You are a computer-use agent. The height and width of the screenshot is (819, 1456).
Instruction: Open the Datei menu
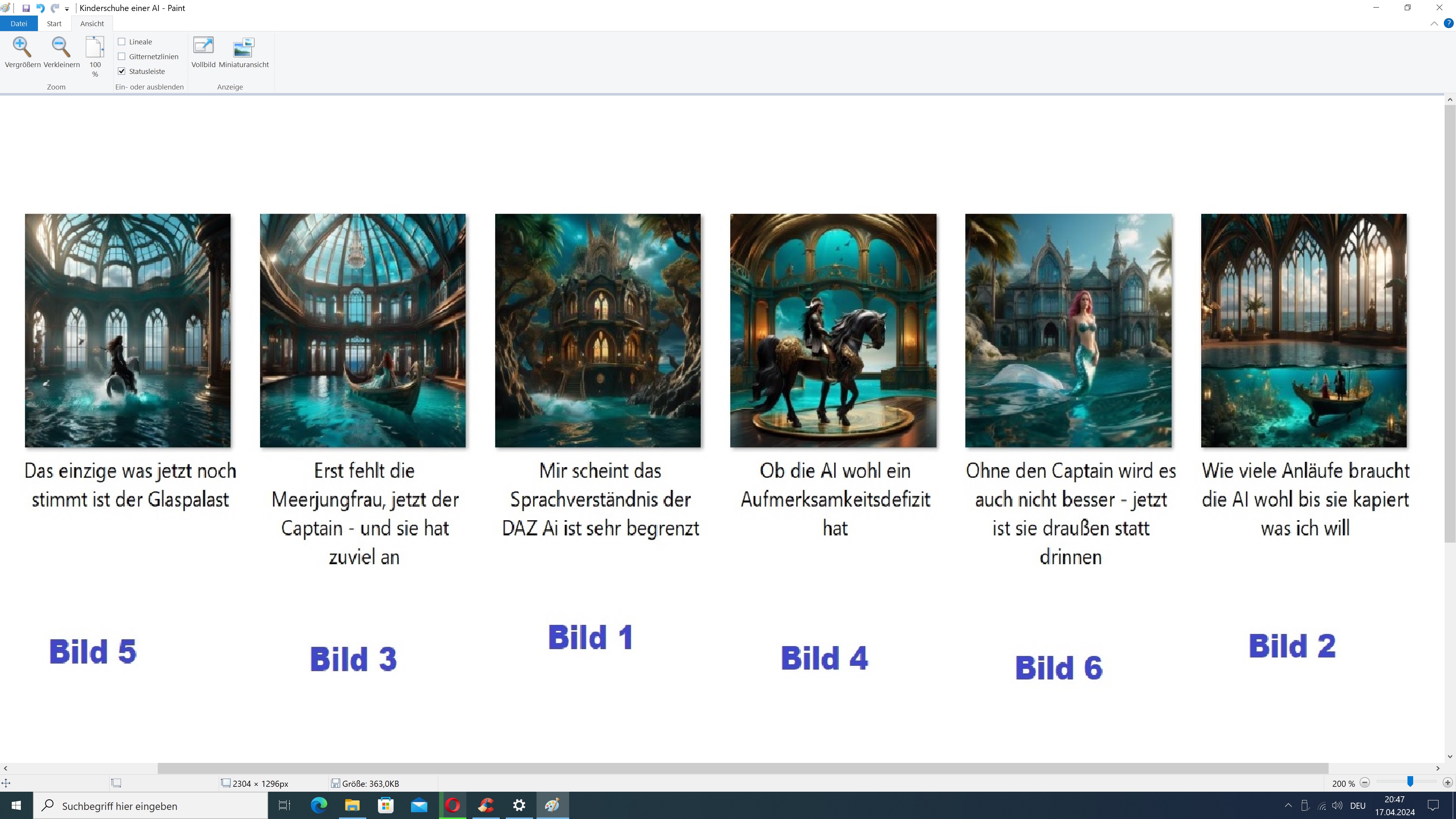point(19,24)
